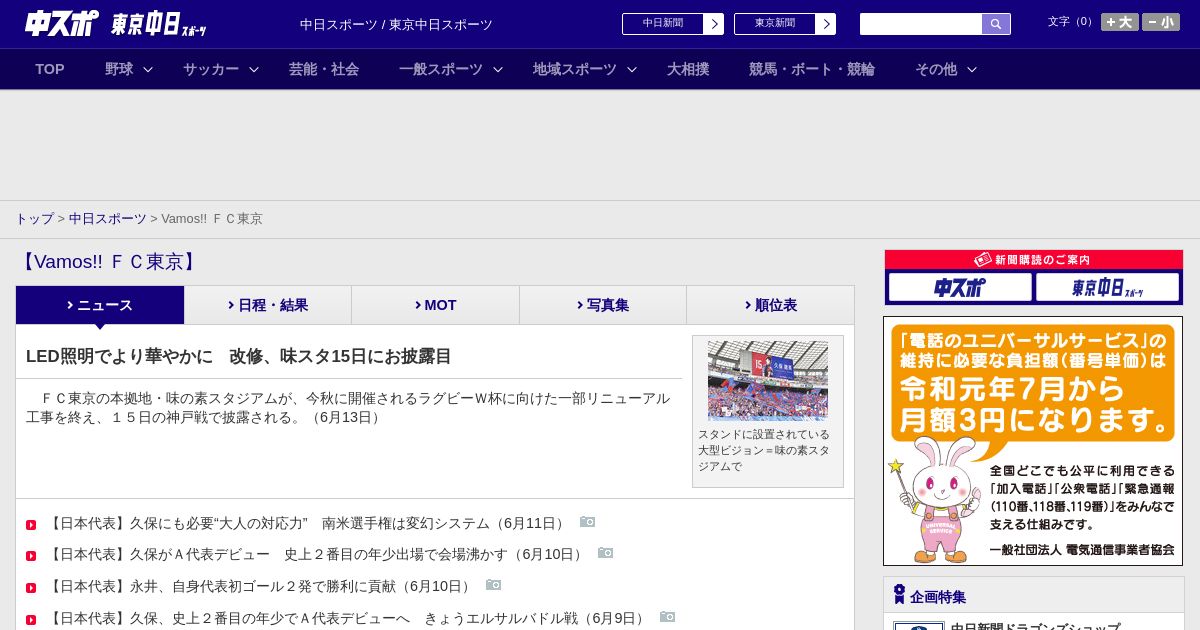Open the stadium photo thumbnail
1200x630 pixels.
tap(768, 380)
